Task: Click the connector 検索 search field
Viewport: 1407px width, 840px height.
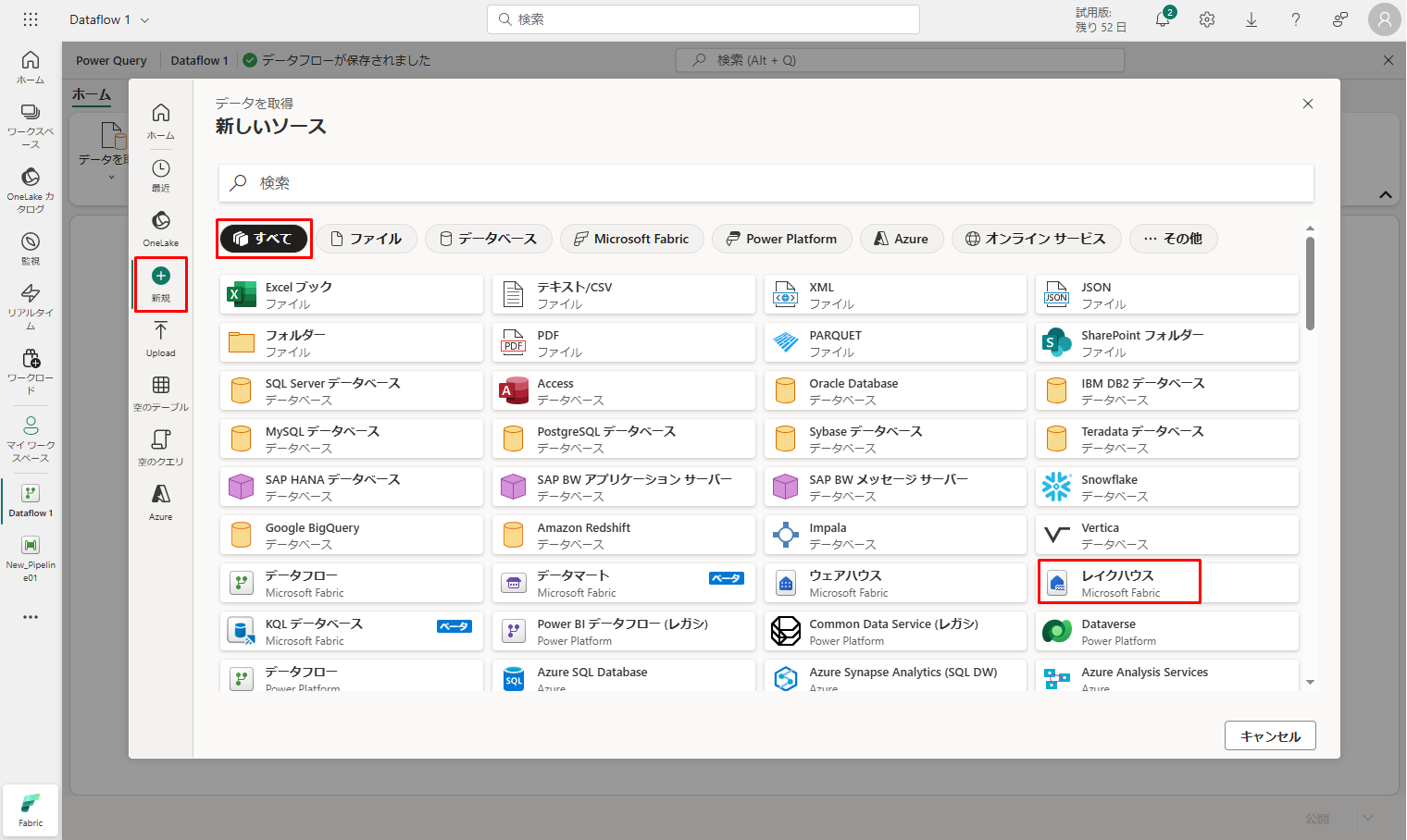Action: (766, 183)
